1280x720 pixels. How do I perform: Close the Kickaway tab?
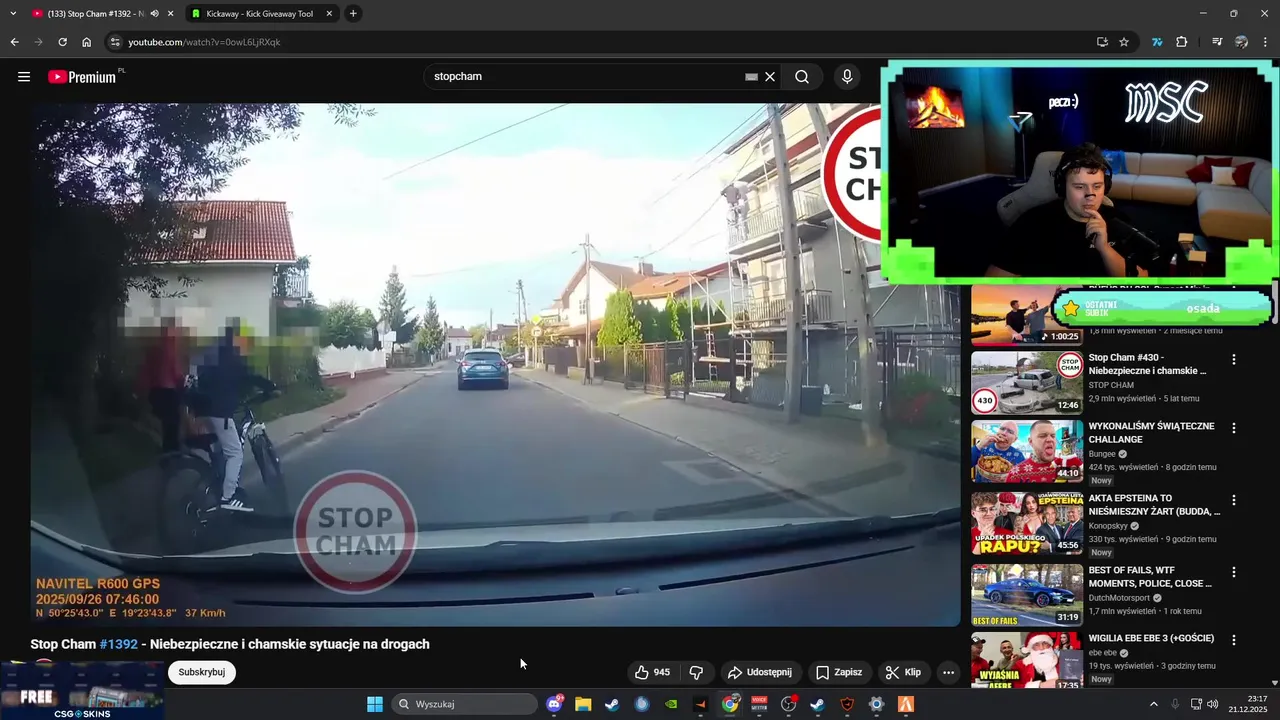click(x=329, y=14)
